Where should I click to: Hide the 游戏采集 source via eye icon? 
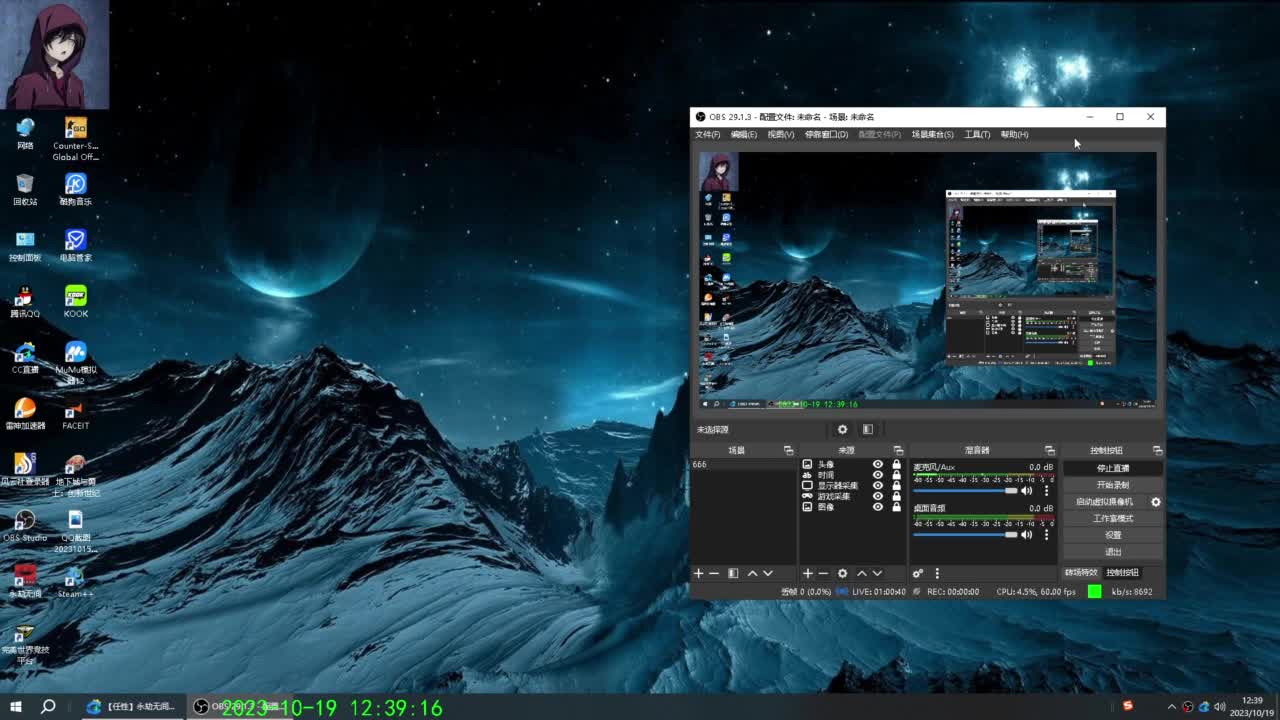click(878, 496)
